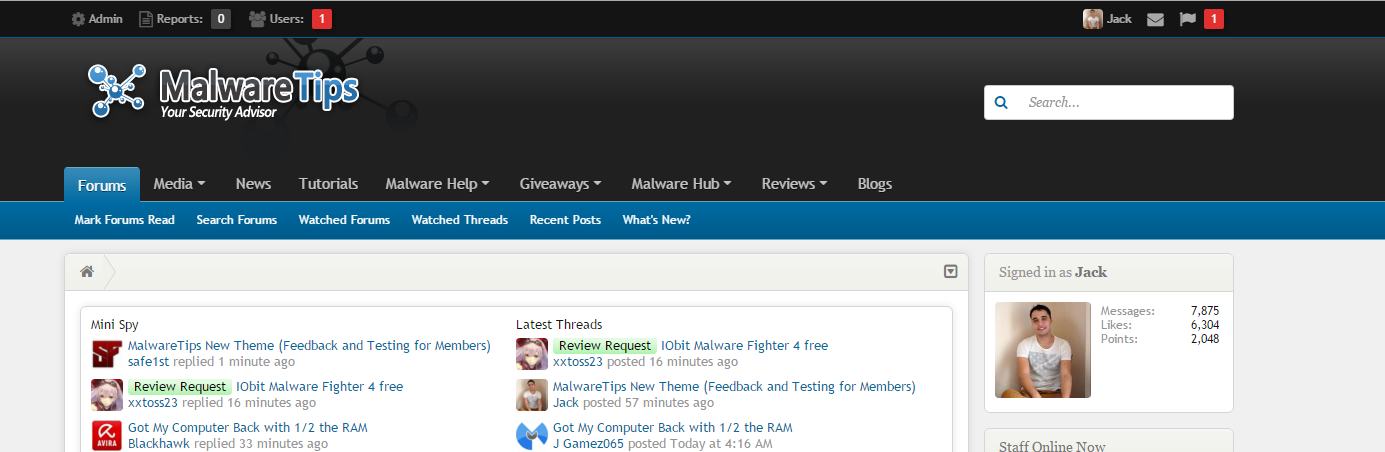Click xxtoss23's avatar in Mini Spy
The height and width of the screenshot is (452, 1385).
coord(107,395)
